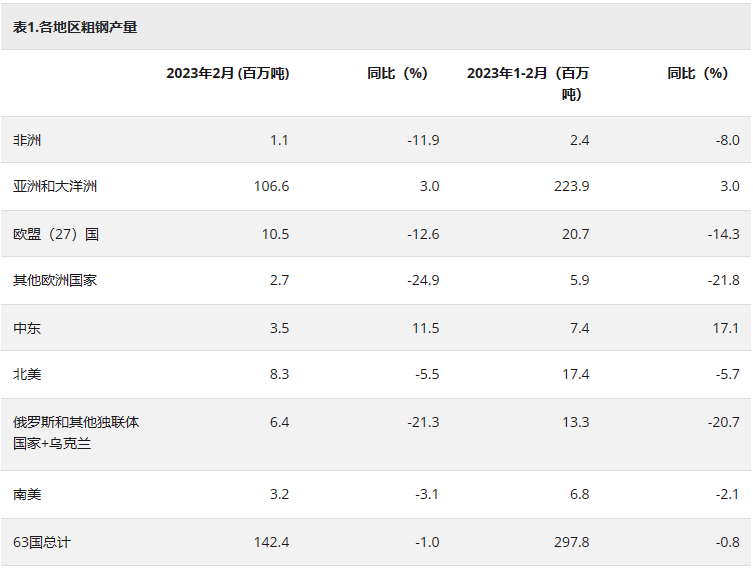Image resolution: width=753 pixels, height=568 pixels.
Task: Select the 俄罗斯和其他独联体国家+乌克兰 row label
Action: pyautogui.click(x=76, y=433)
